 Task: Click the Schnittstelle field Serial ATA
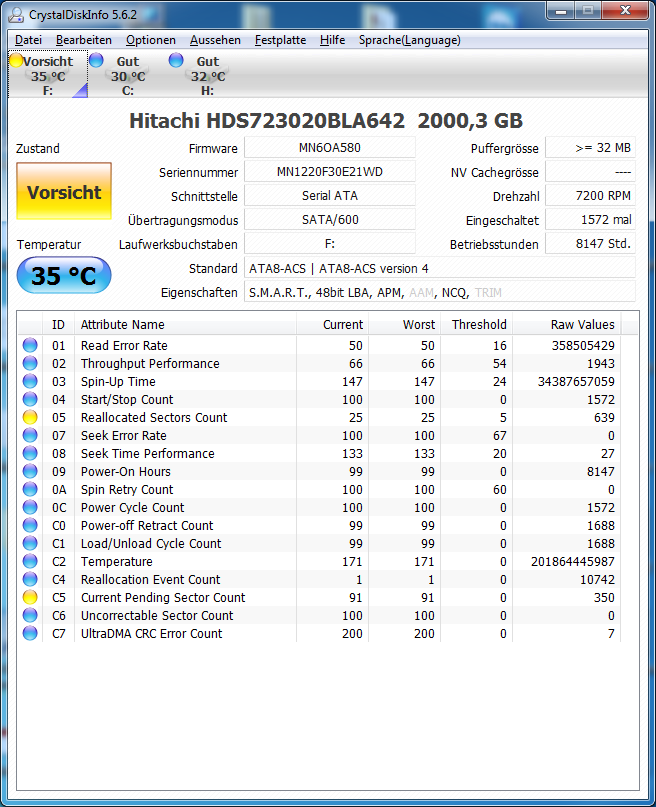[330, 196]
